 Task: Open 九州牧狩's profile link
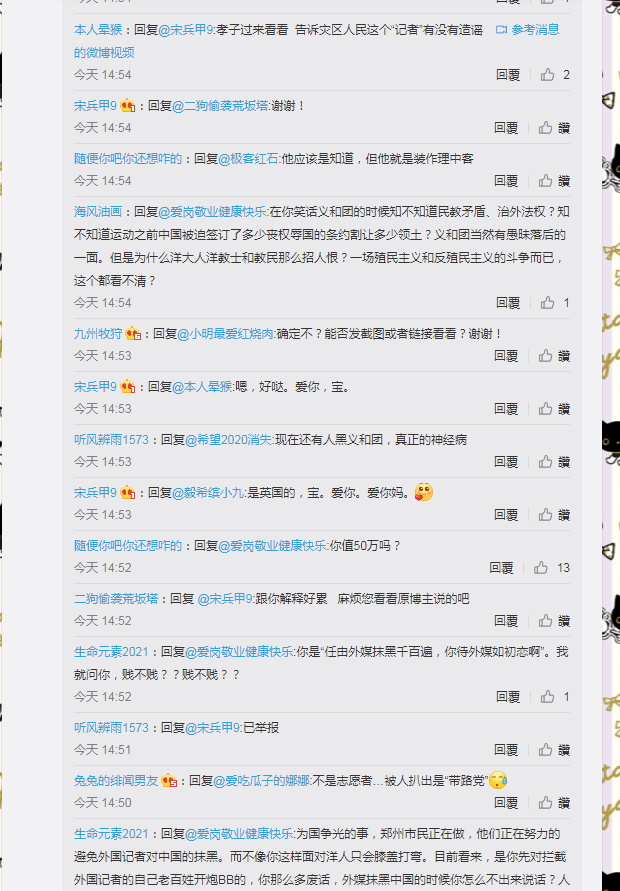click(98, 334)
